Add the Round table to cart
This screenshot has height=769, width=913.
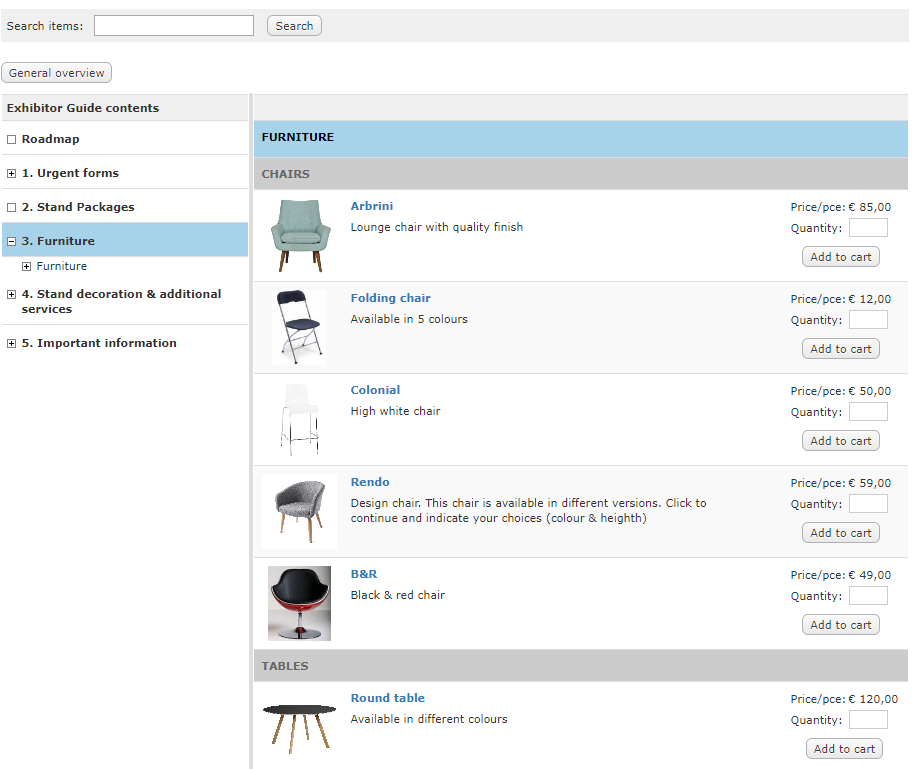[x=844, y=749]
